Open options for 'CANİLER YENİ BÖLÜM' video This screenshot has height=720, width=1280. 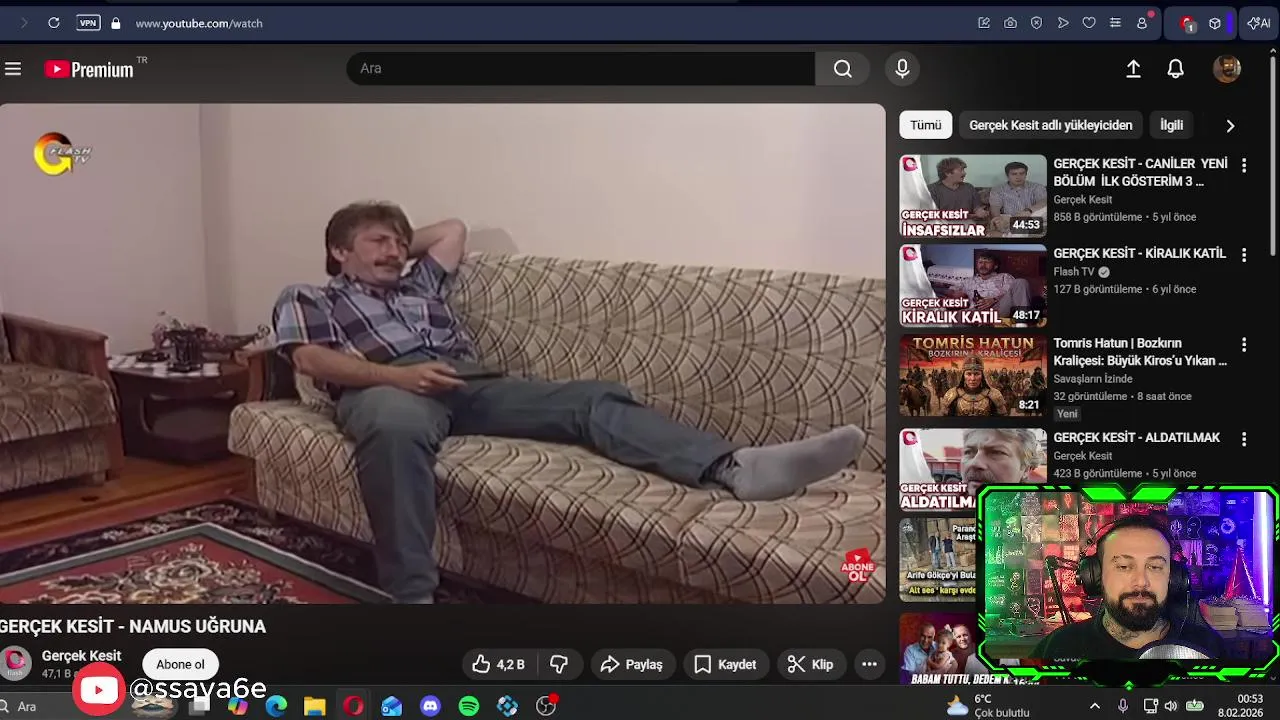(x=1244, y=165)
